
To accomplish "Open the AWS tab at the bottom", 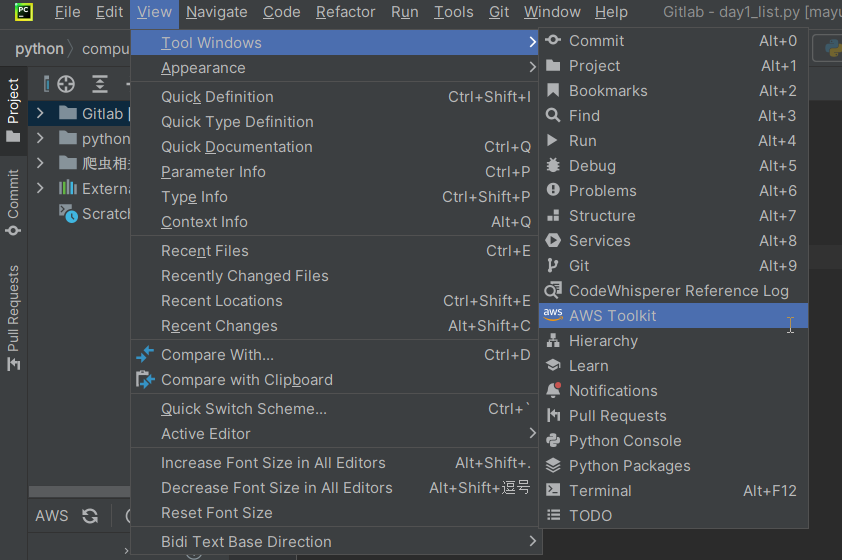I will (52, 516).
